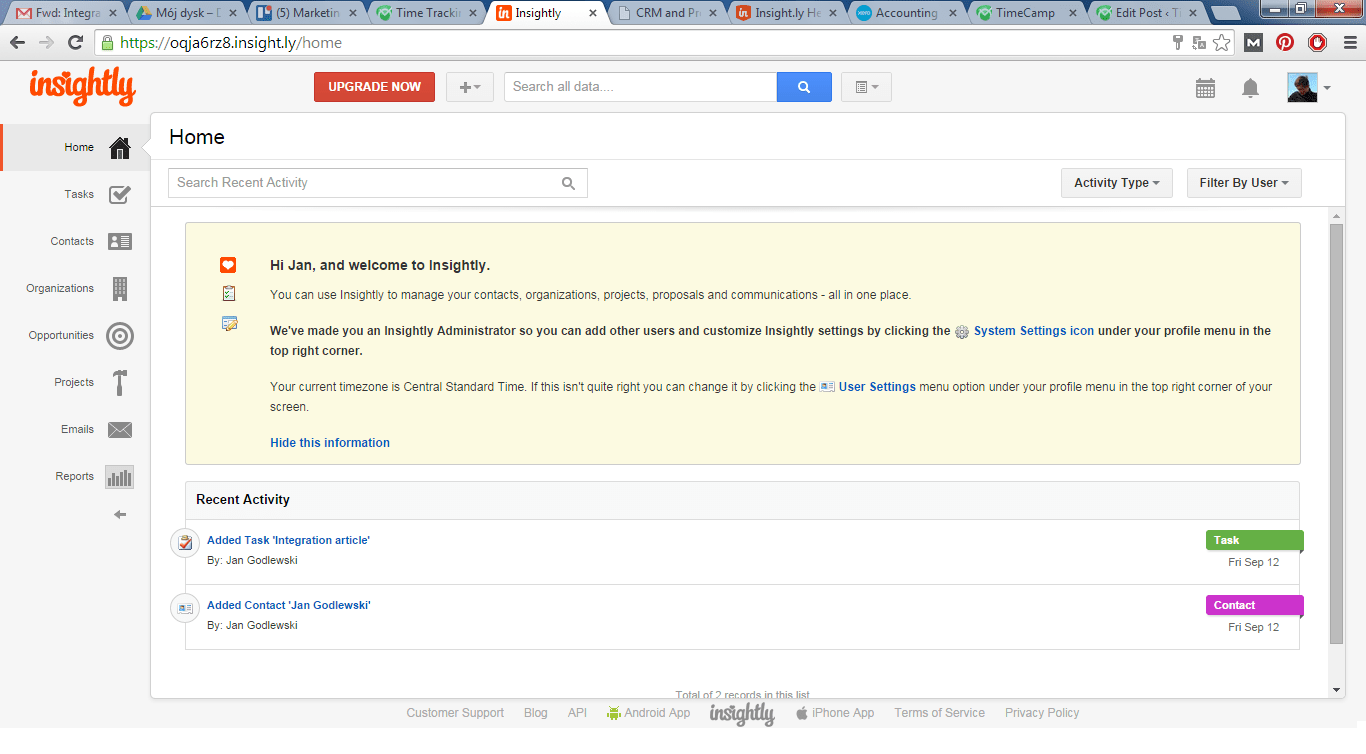
Task: Open Opportunities via the target icon
Action: pyautogui.click(x=120, y=336)
